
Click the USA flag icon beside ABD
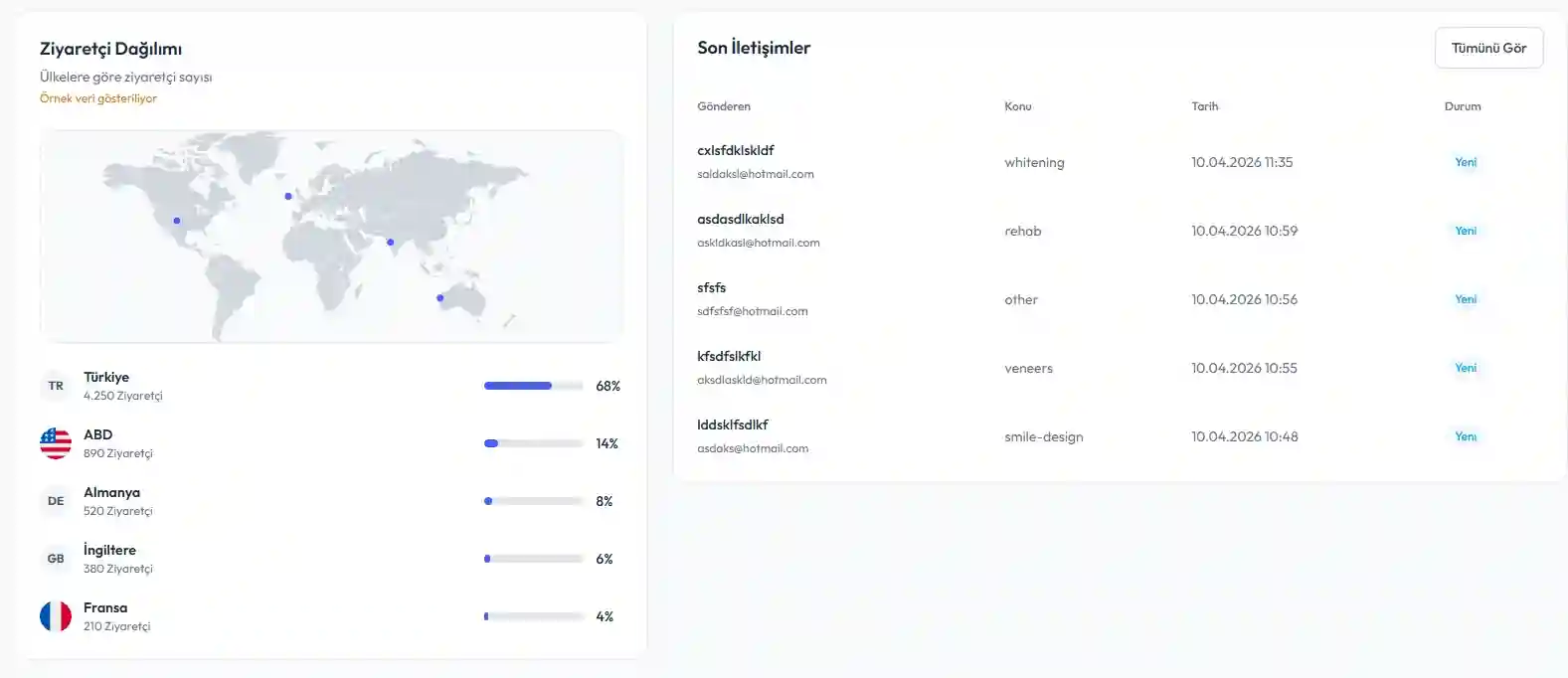[56, 443]
